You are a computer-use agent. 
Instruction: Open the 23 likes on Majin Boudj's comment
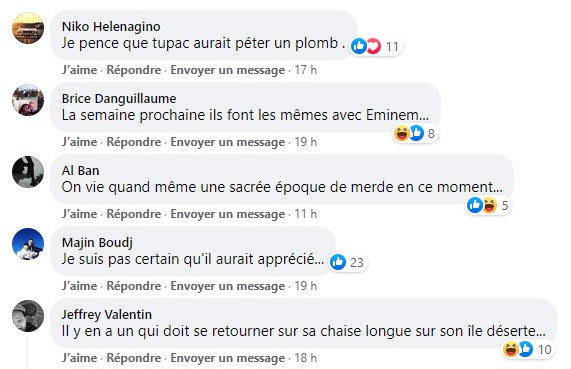[x=348, y=262]
